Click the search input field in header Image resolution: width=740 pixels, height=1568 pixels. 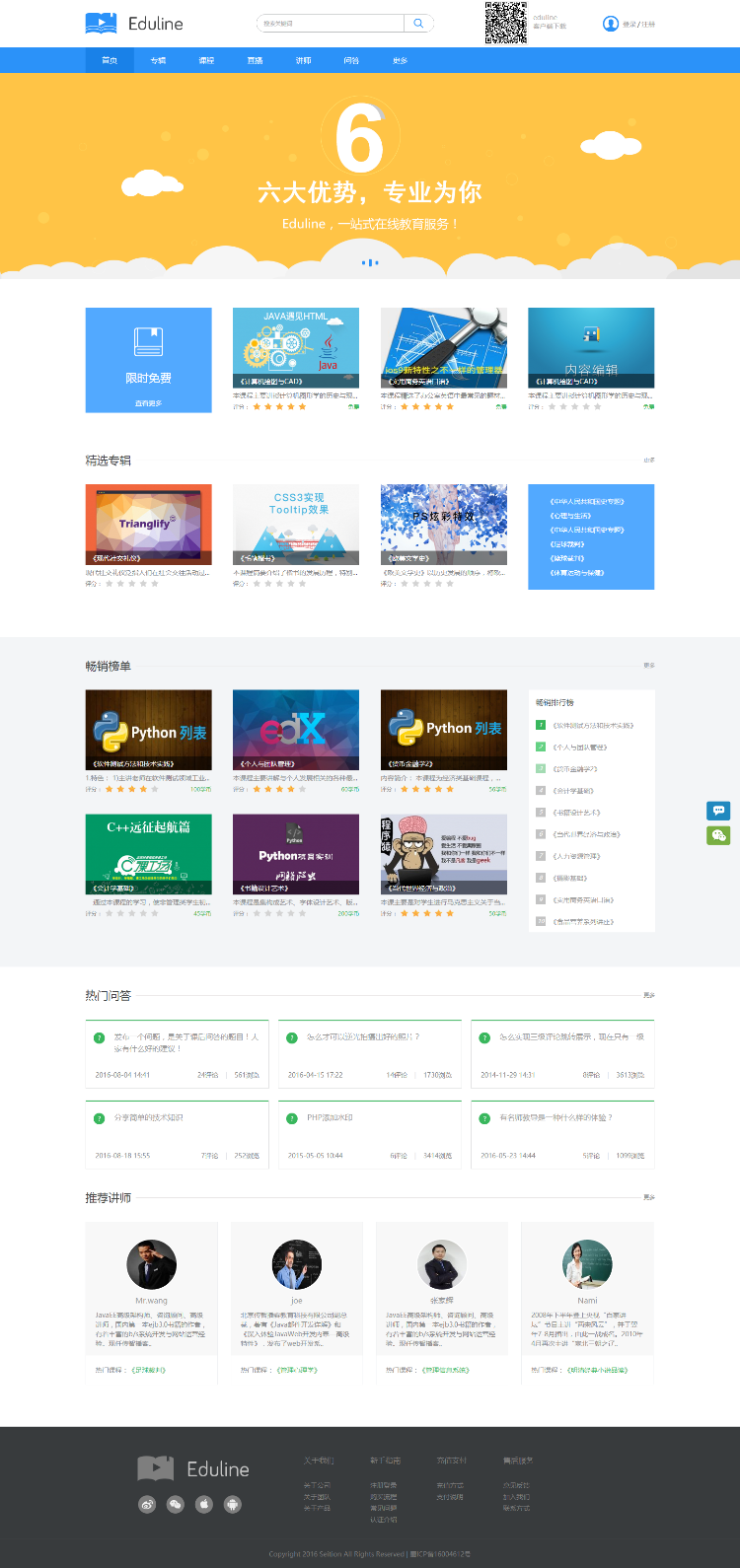(331, 24)
